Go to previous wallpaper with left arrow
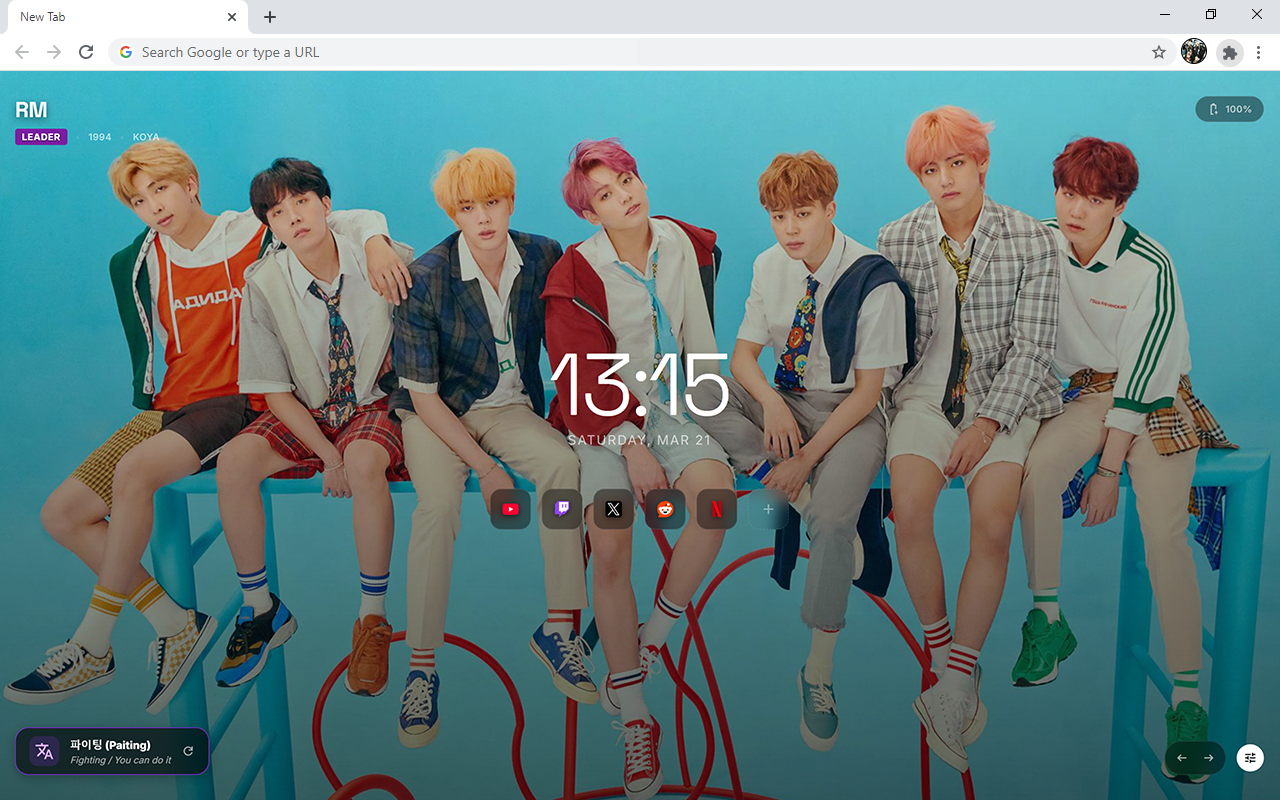Image resolution: width=1280 pixels, height=800 pixels. pos(1182,758)
